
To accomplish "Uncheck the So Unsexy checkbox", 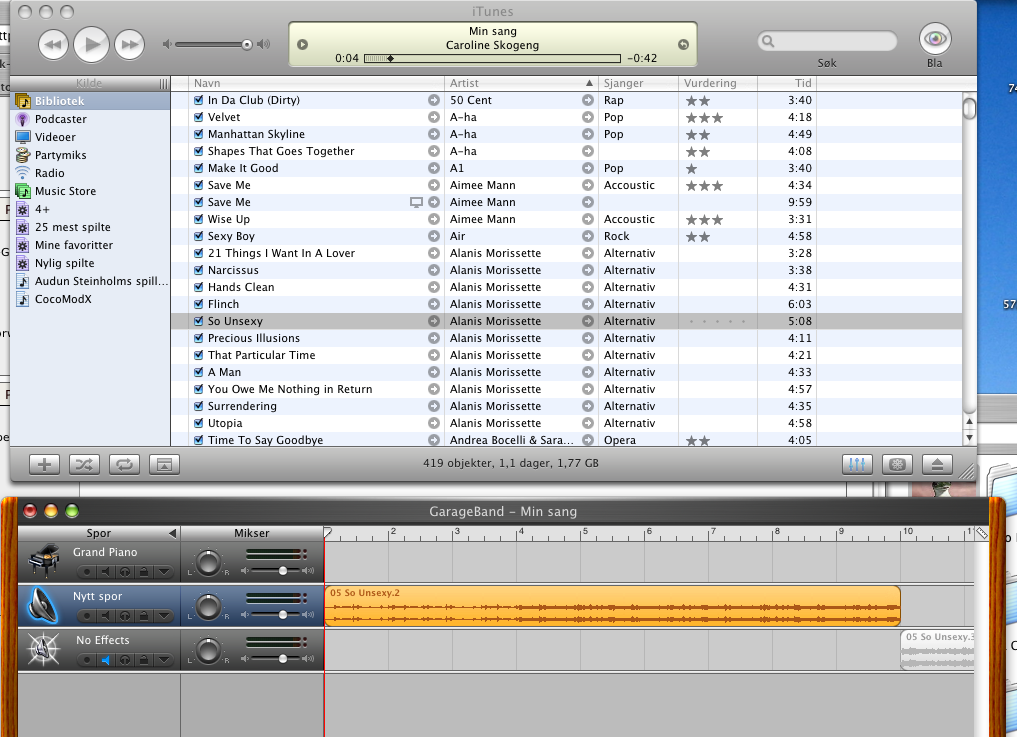I will point(198,321).
